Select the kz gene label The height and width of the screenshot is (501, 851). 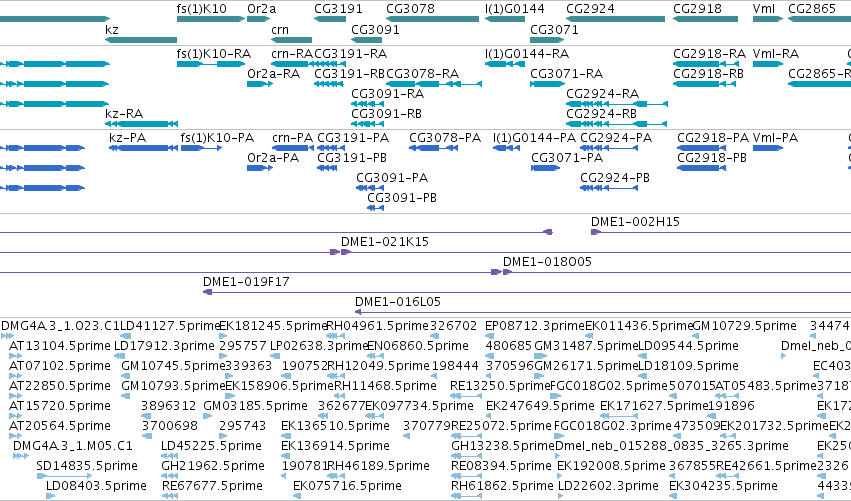(112, 29)
